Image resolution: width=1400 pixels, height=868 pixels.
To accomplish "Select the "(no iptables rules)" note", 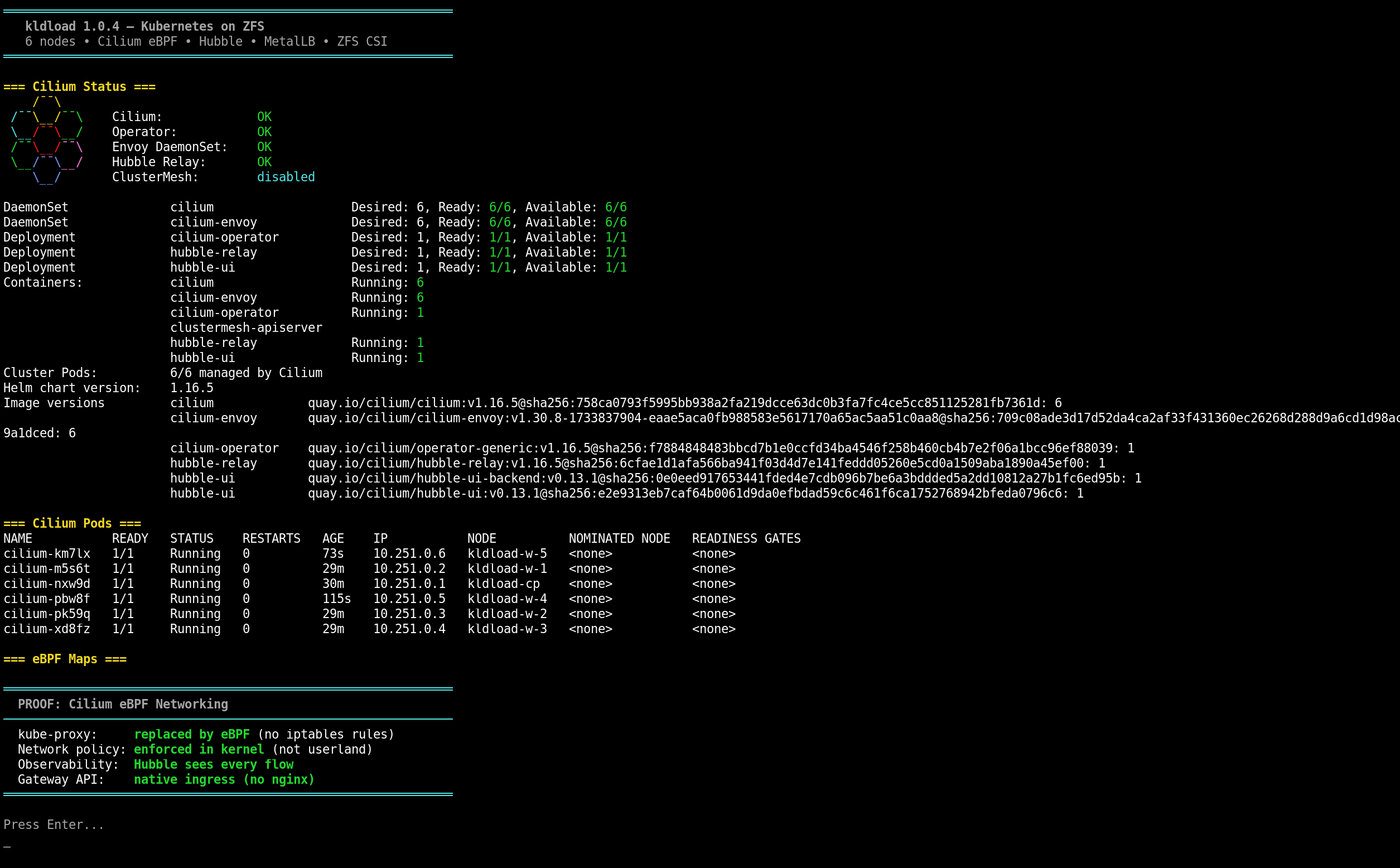I will [x=326, y=734].
